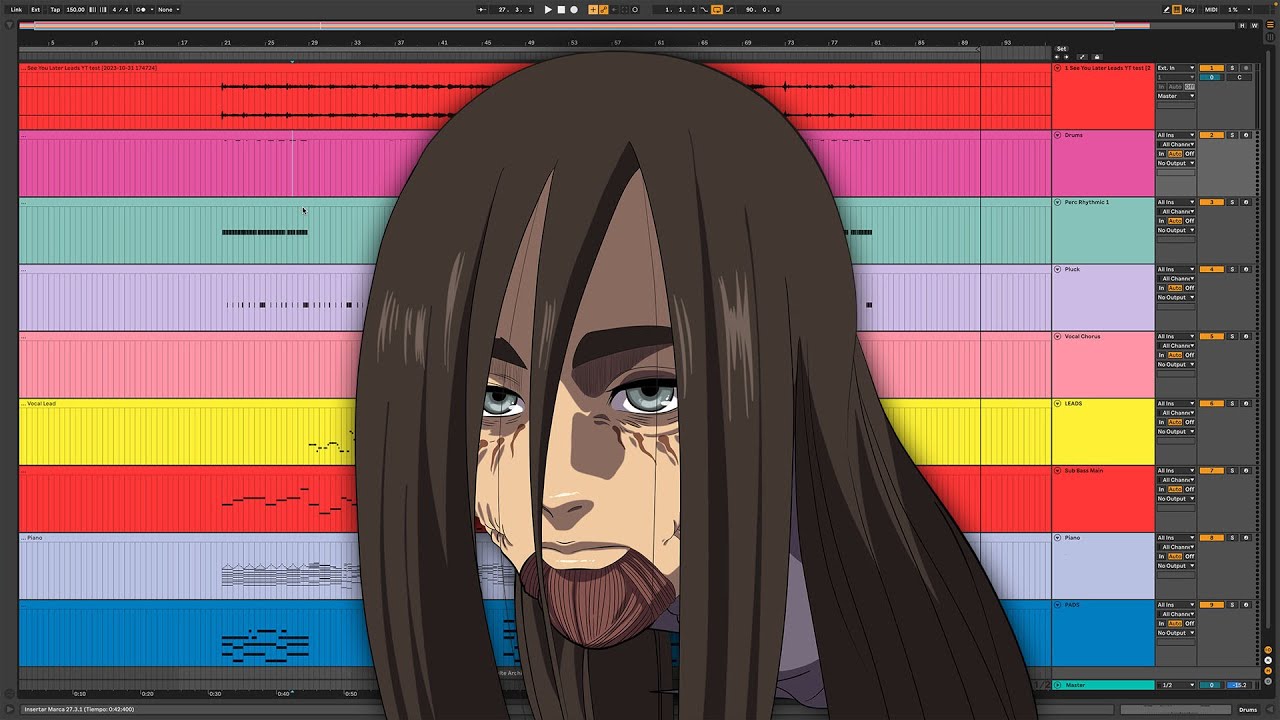Enable MIDI Map Mode
Image resolution: width=1280 pixels, height=720 pixels.
pyautogui.click(x=1211, y=9)
